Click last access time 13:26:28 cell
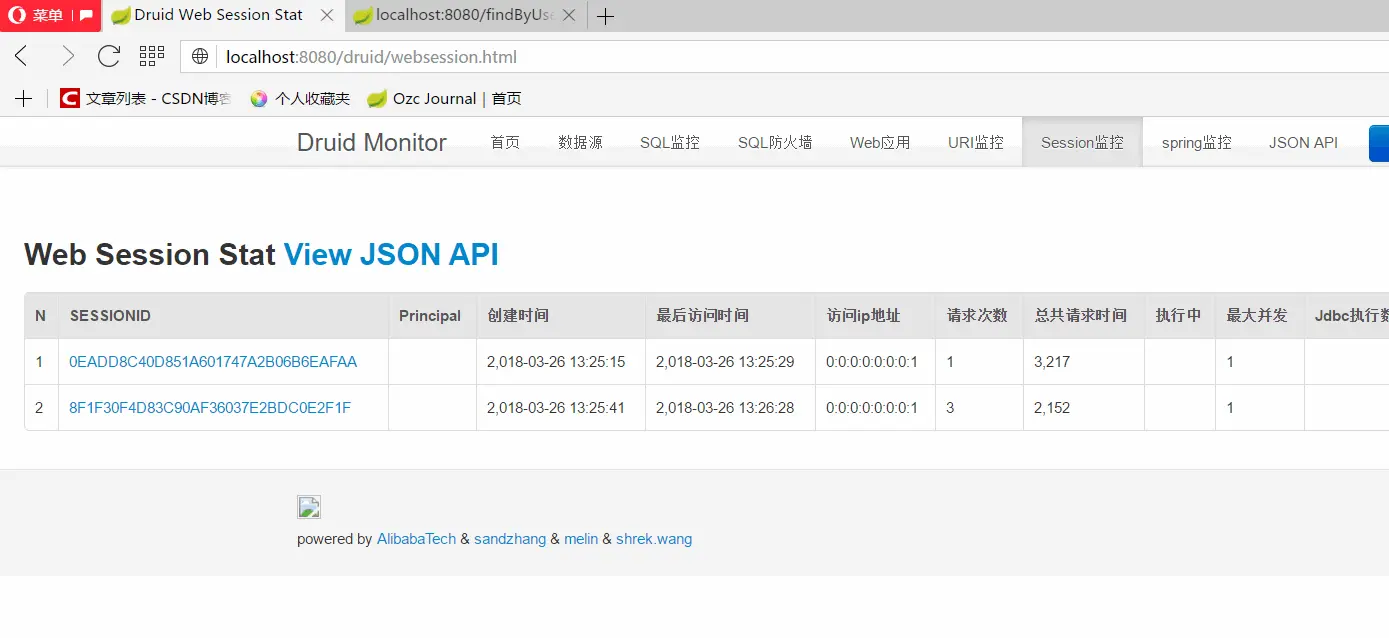This screenshot has height=638, width=1389. [x=730, y=408]
